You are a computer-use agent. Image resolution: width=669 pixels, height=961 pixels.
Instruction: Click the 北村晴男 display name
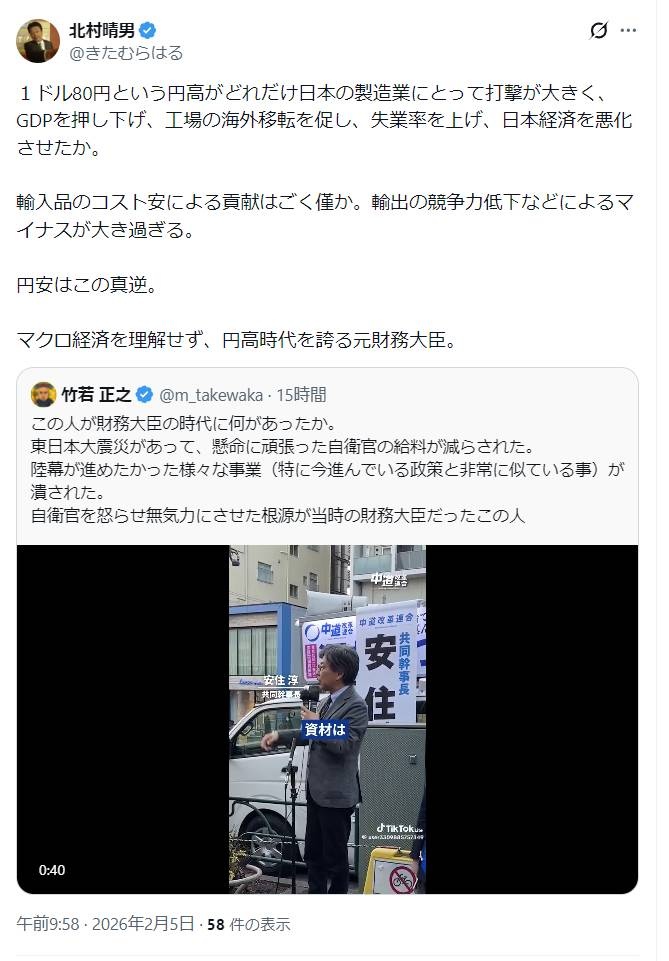(x=102, y=30)
